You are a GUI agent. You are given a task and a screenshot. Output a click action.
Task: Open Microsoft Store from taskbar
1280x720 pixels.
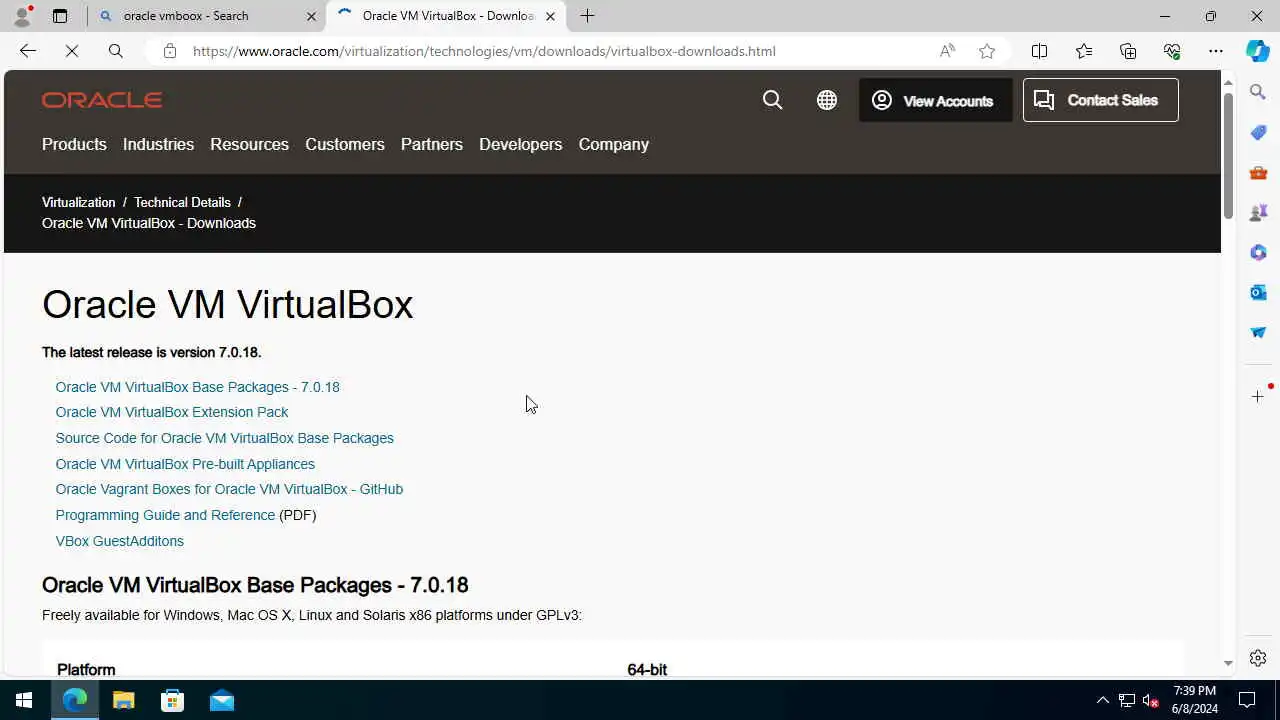pyautogui.click(x=173, y=700)
